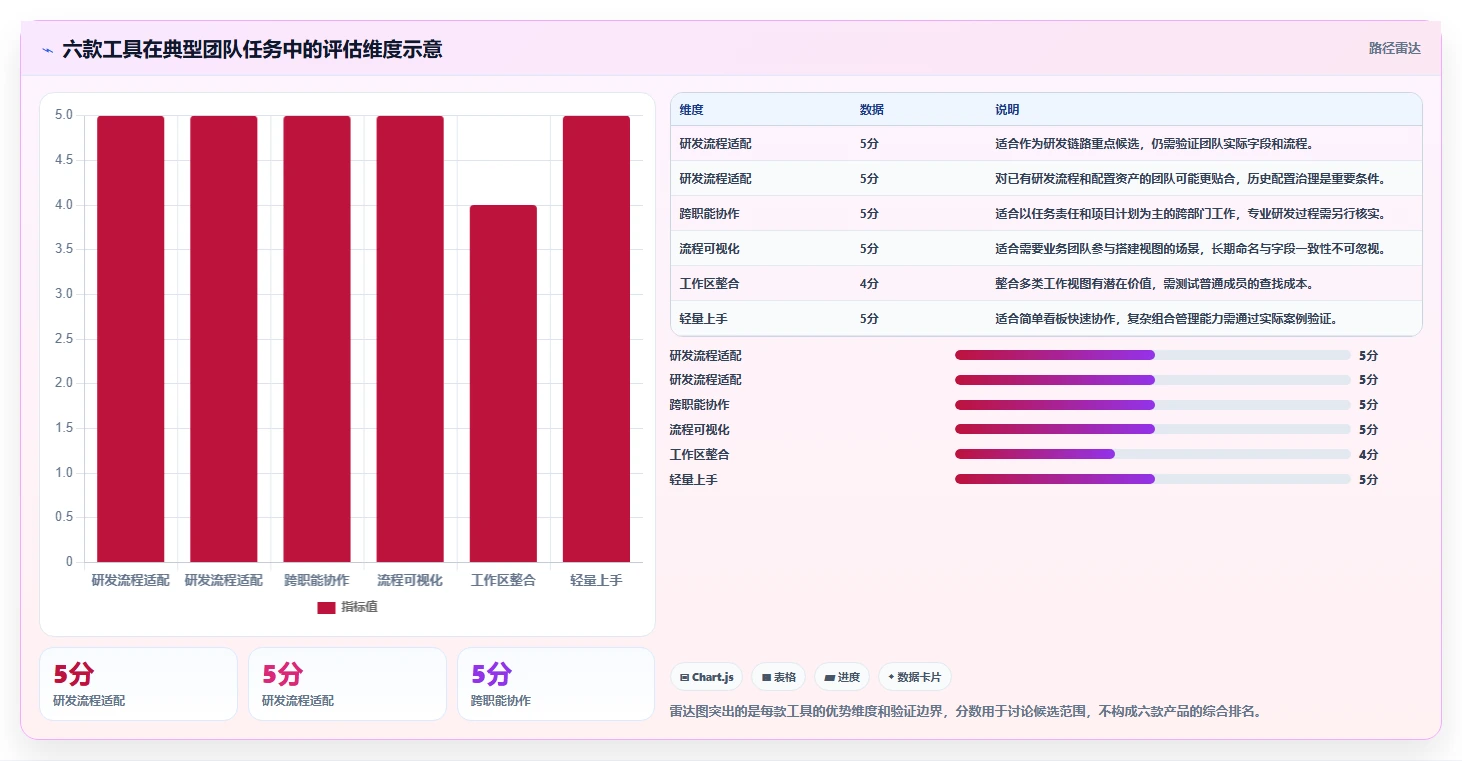Screen dimensions: 1462x761
Task: Click the 轻量上手 progress bar
Action: tap(1153, 479)
